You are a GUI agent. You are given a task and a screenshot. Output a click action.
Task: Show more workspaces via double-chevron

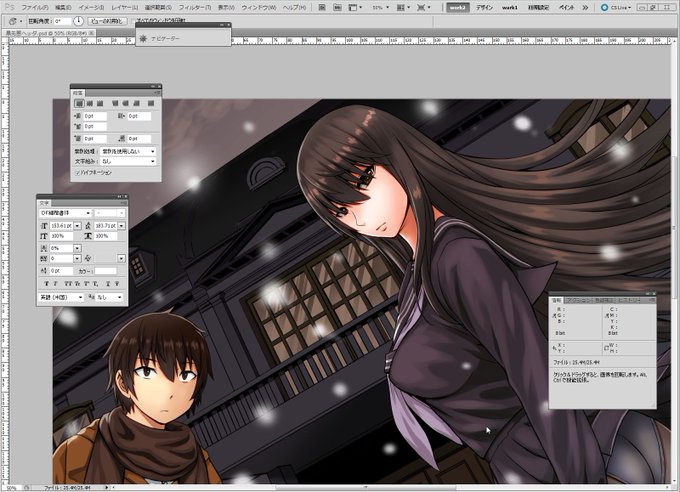pos(585,7)
